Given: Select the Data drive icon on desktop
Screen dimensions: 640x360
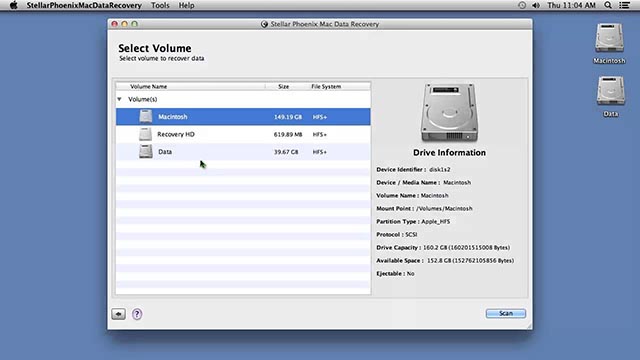Looking at the screenshot, I should (611, 91).
